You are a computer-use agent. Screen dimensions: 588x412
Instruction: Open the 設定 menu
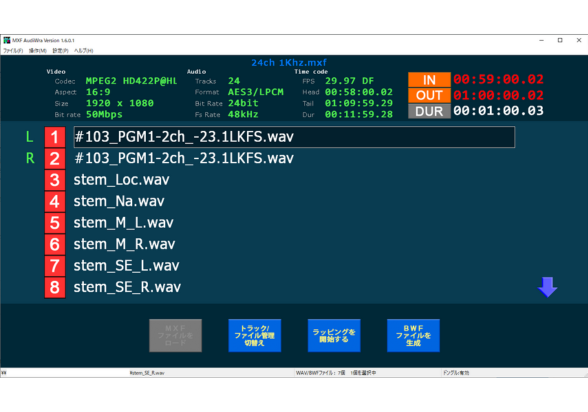click(60, 51)
